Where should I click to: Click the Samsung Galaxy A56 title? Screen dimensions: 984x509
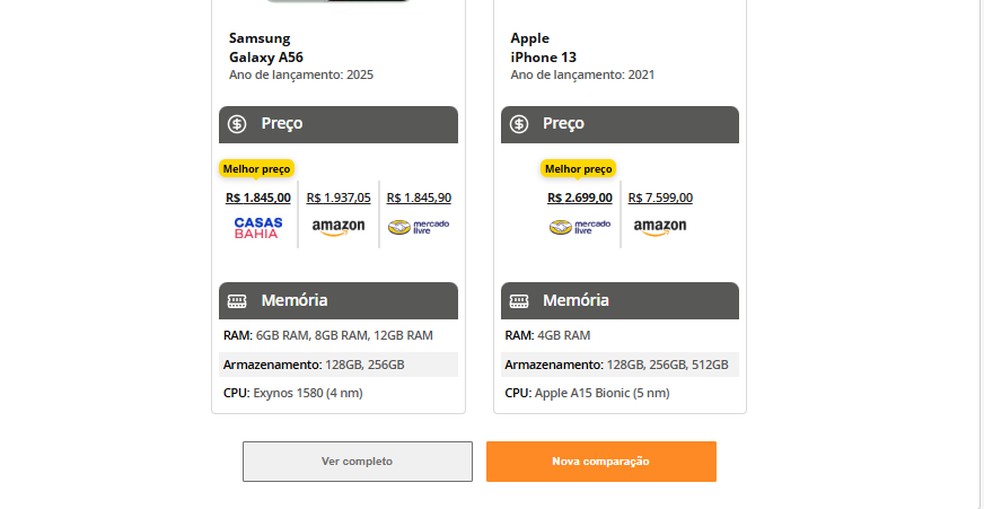[x=265, y=48]
